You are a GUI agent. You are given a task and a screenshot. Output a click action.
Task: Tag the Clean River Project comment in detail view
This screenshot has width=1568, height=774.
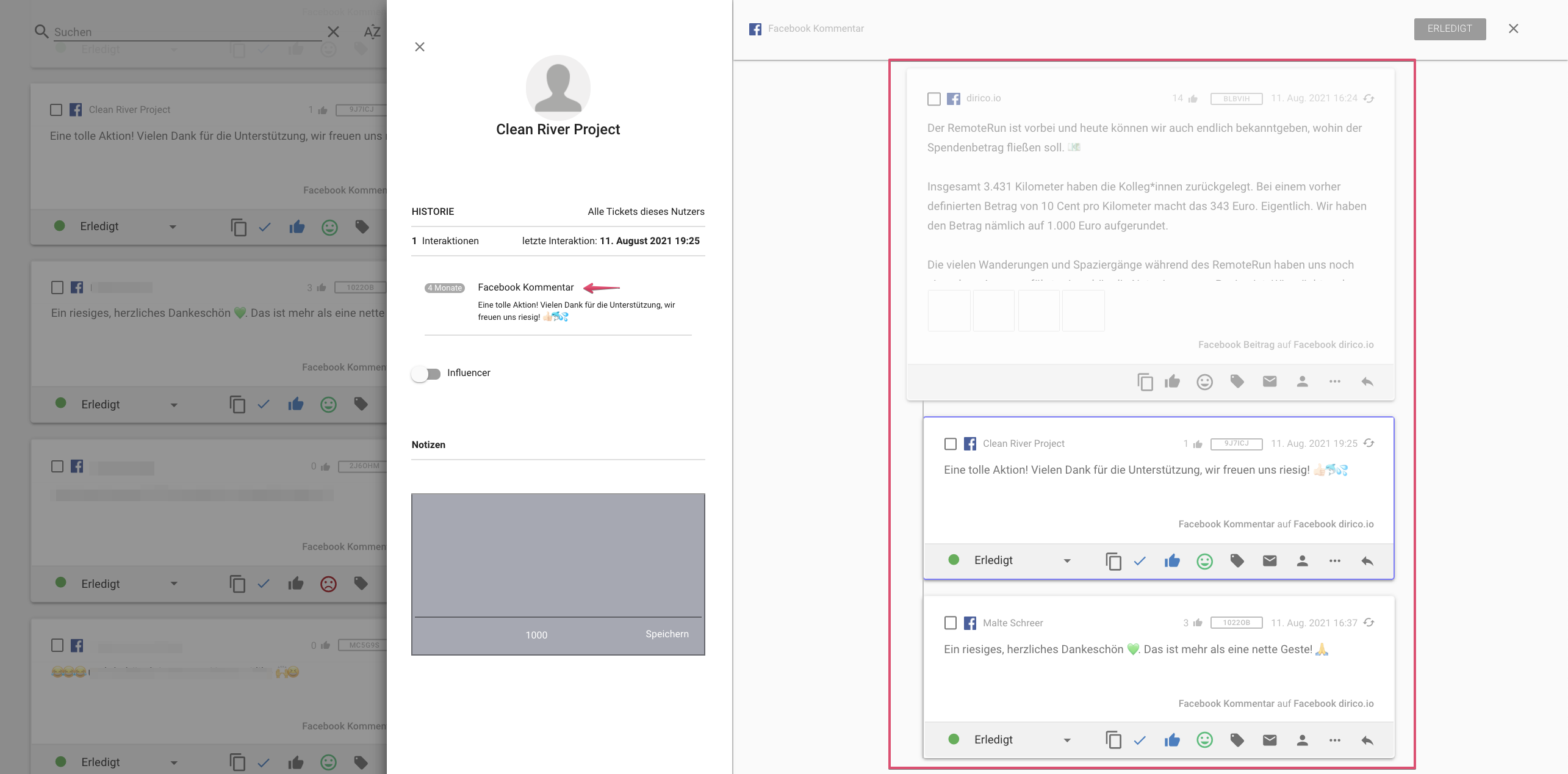pyautogui.click(x=1237, y=561)
